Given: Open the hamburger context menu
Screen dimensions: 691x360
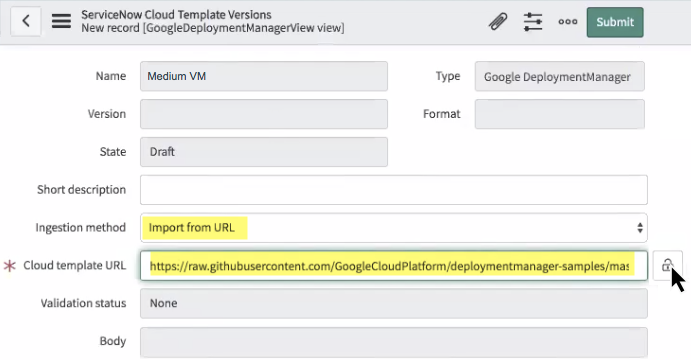Looking at the screenshot, I should (x=61, y=21).
